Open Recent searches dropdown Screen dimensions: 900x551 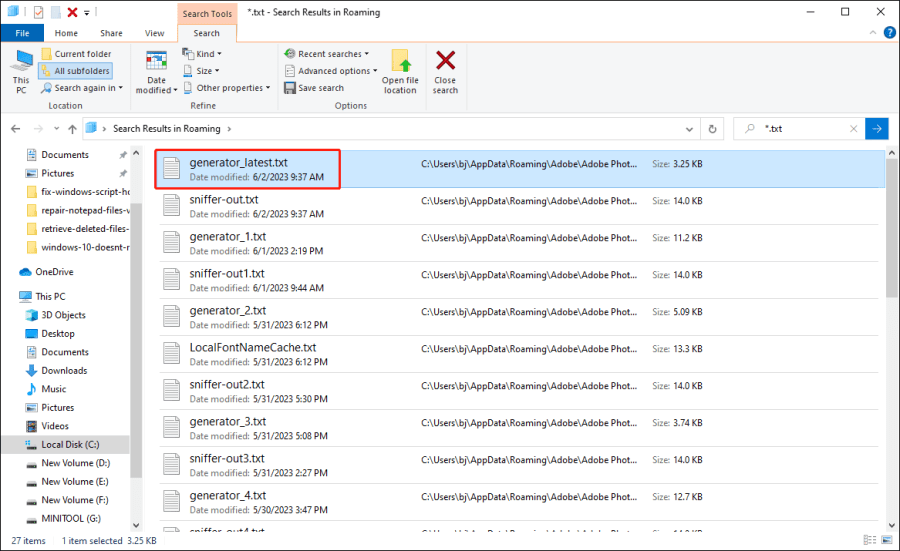(x=327, y=53)
